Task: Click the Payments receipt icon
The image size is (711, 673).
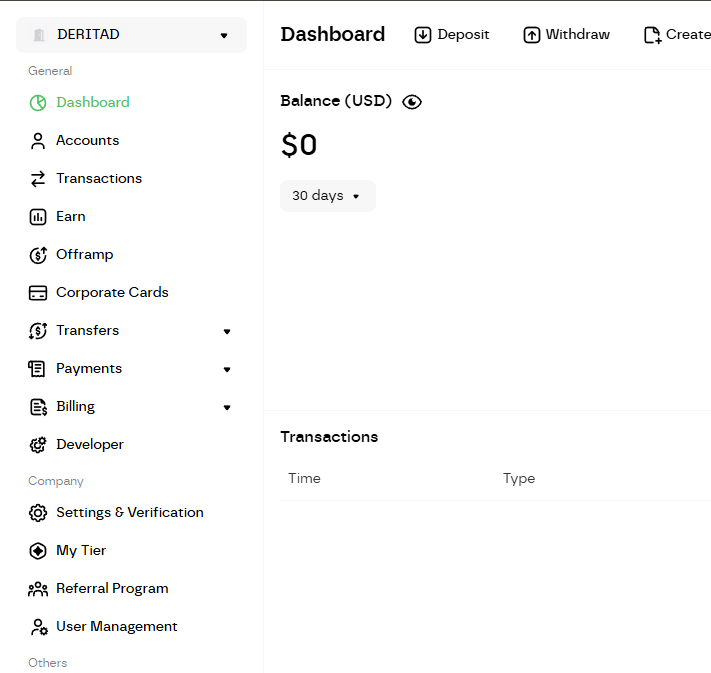Action: click(x=37, y=369)
